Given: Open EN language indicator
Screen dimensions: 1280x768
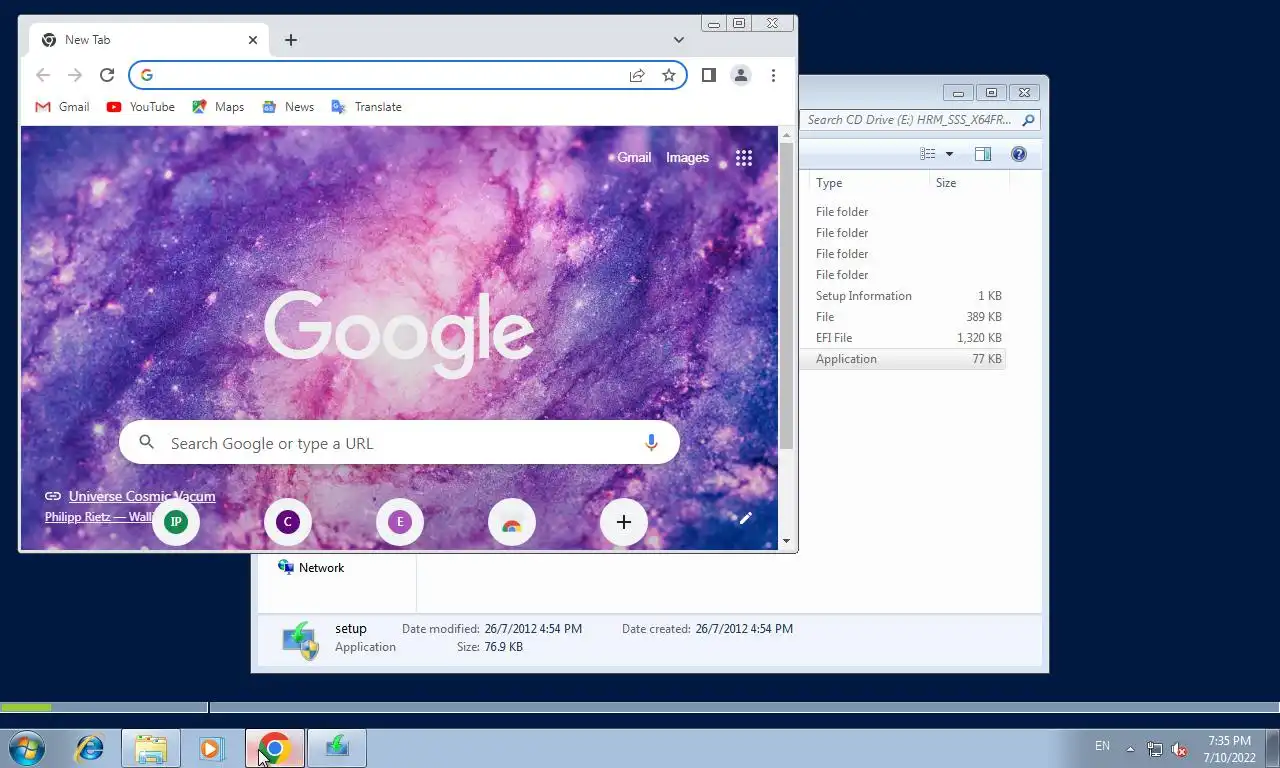Looking at the screenshot, I should click(x=1102, y=746).
